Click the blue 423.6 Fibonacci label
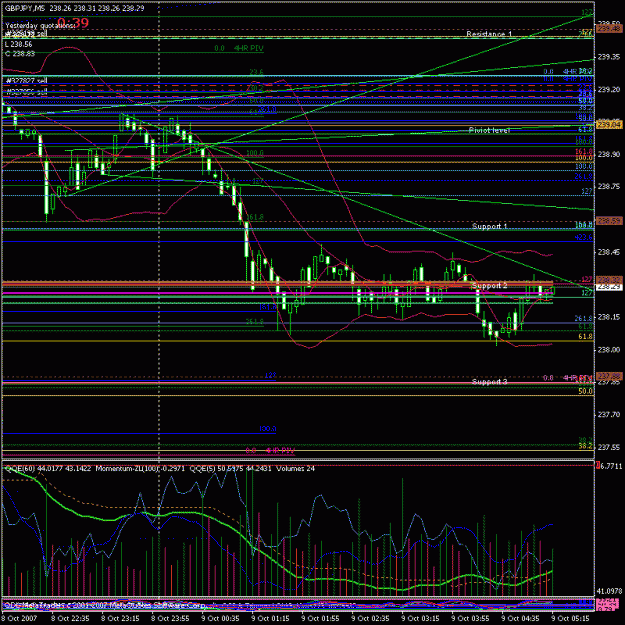625x625 pixels. click(x=583, y=237)
